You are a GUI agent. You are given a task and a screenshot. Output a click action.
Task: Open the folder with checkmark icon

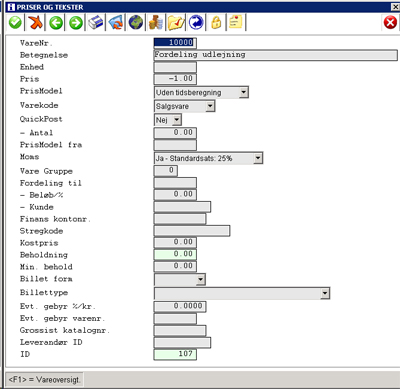(x=176, y=23)
